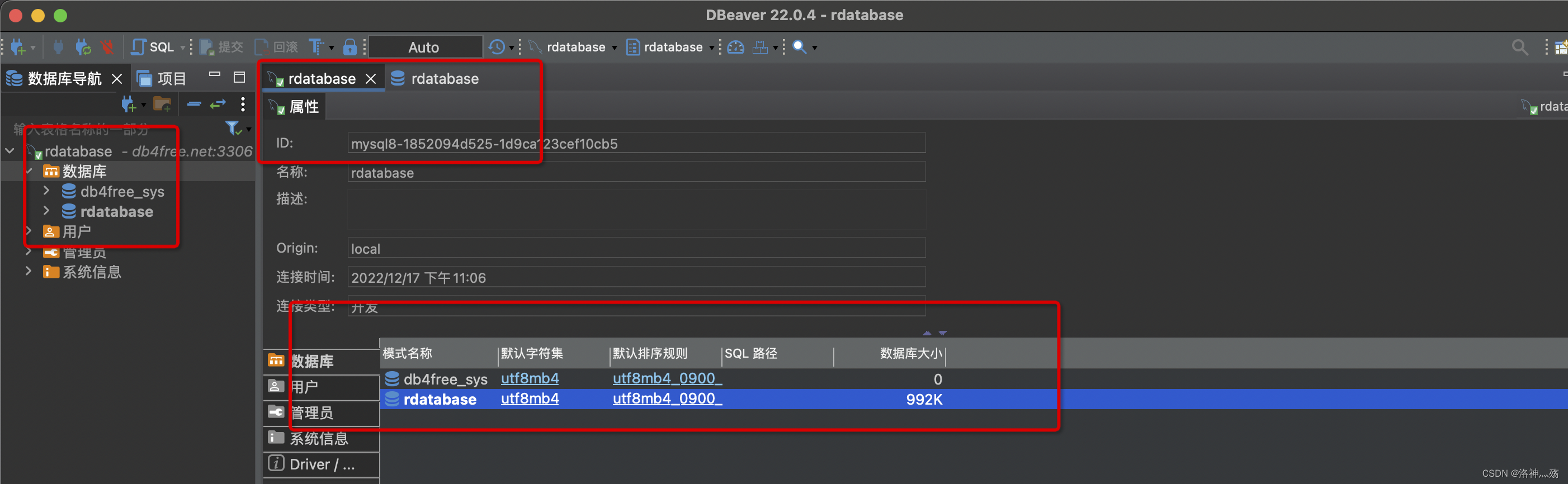Toggle the blue lock icon
The height and width of the screenshot is (484, 1568).
(350, 47)
